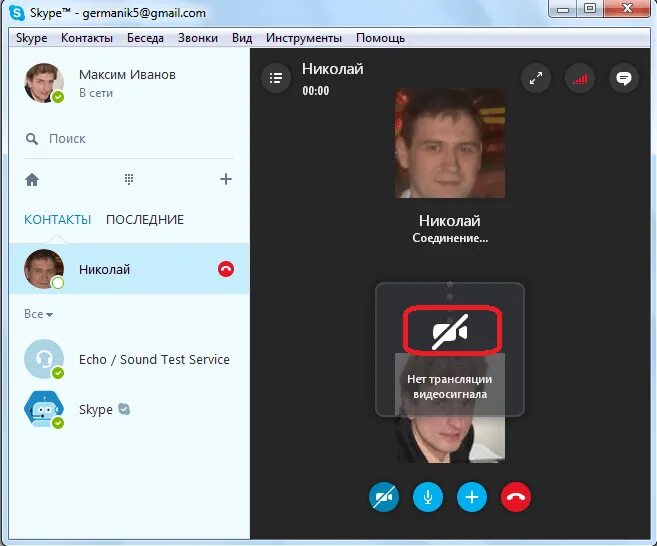Minimize the Skype window
This screenshot has width=657, height=546.
coord(563,9)
